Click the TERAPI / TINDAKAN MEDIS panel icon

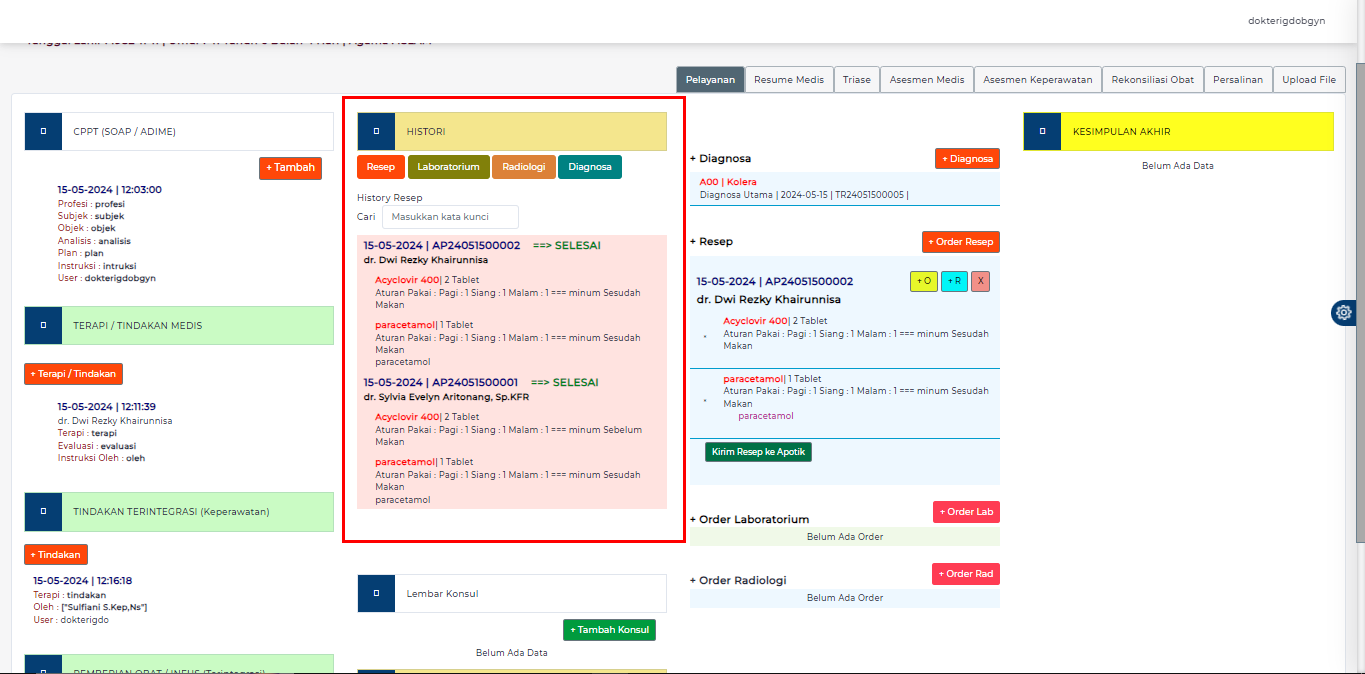[x=41, y=325]
